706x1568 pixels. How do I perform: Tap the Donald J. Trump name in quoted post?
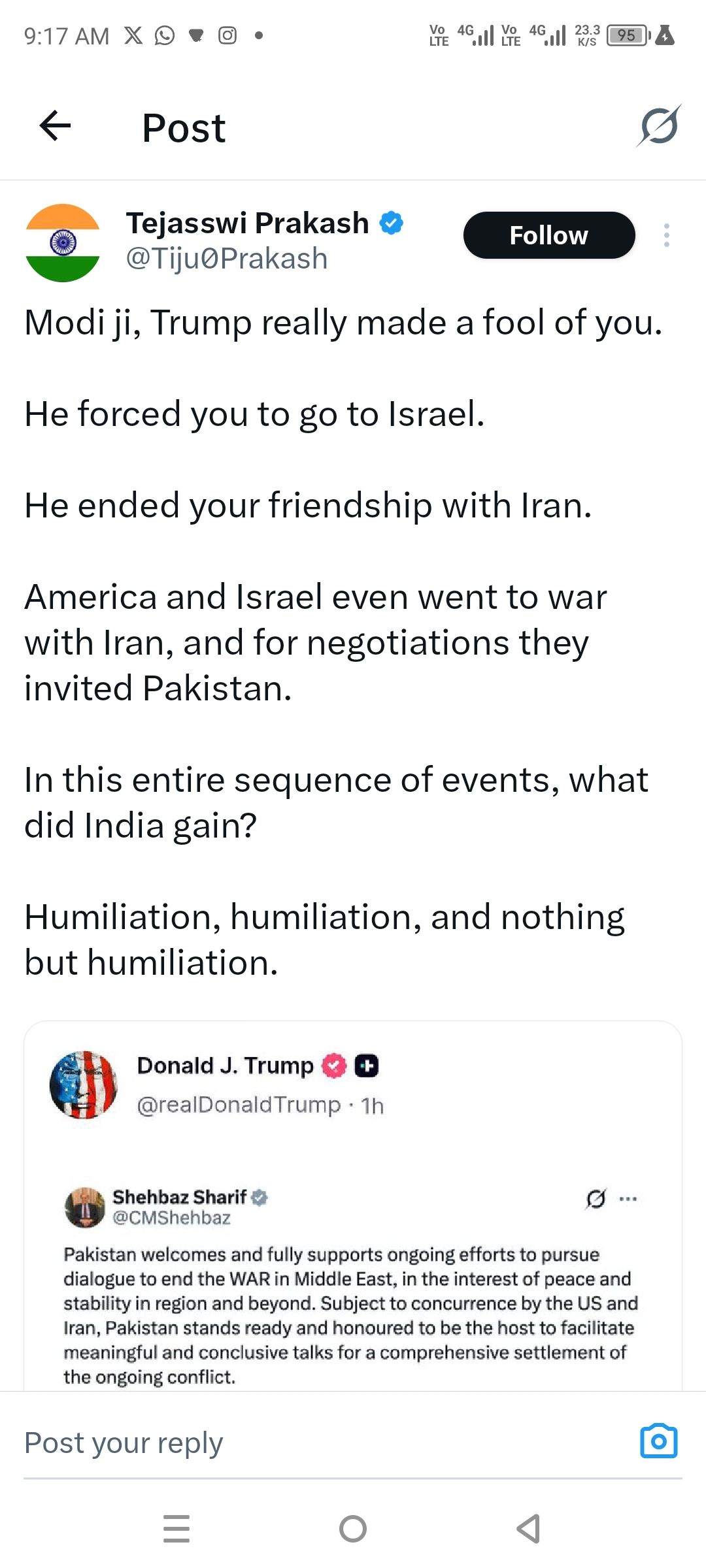(x=225, y=1066)
